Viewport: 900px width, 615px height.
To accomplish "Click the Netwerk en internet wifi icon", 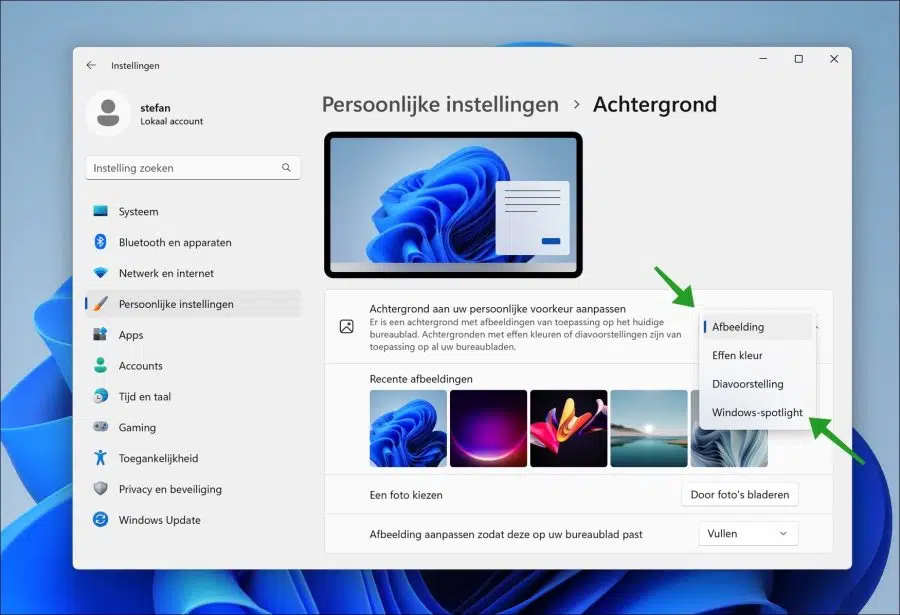I will click(100, 273).
